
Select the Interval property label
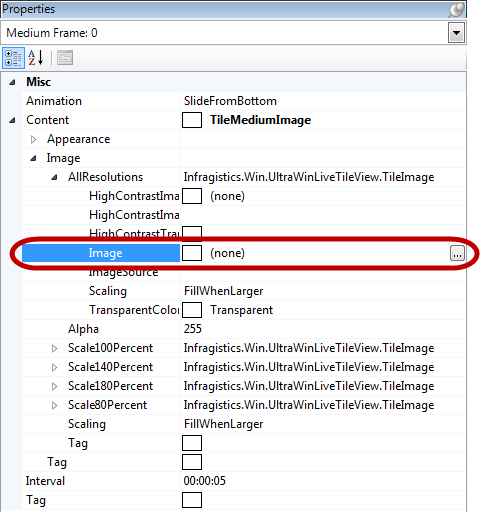coord(45,481)
